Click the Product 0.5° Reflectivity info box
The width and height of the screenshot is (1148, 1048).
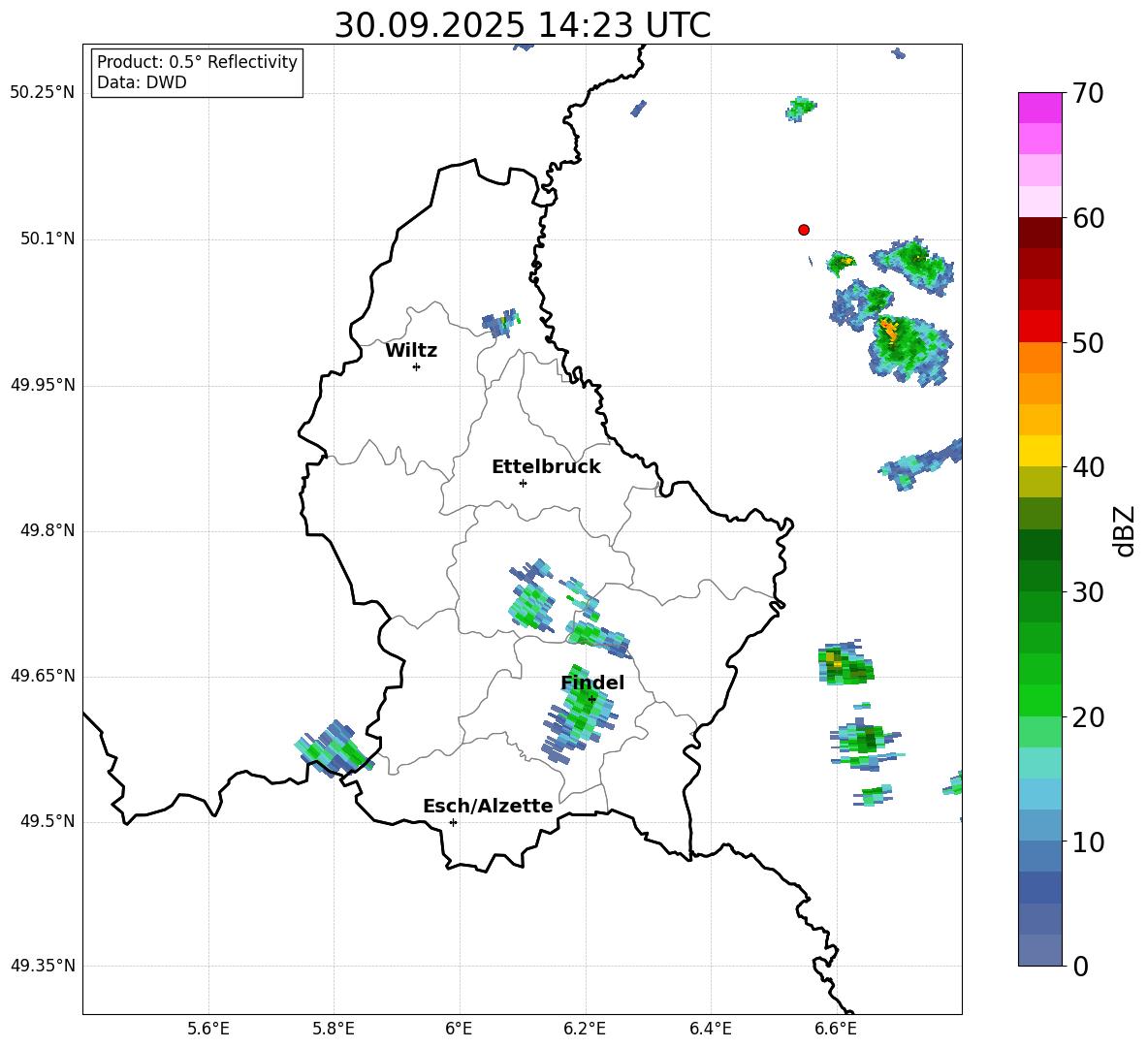197,73
